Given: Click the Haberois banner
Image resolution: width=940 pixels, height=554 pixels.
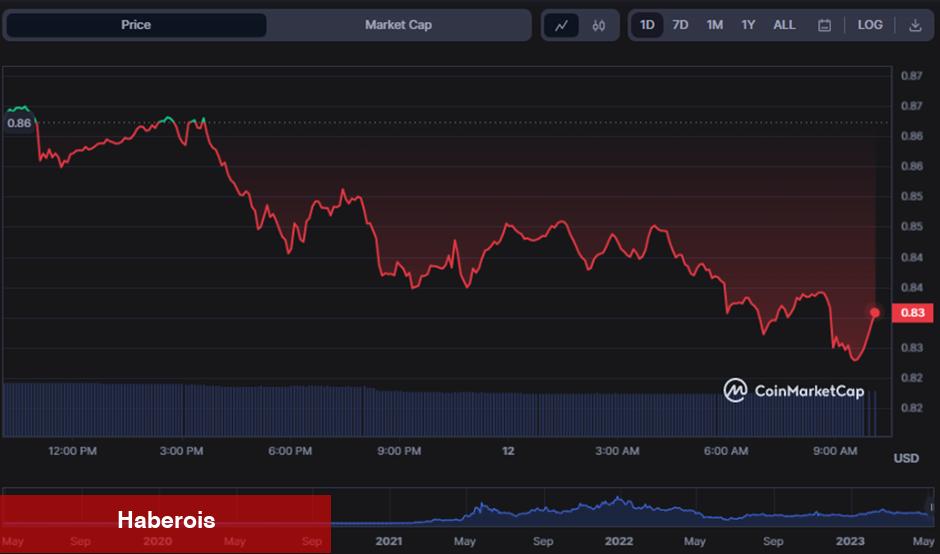Looking at the screenshot, I should (x=165, y=523).
